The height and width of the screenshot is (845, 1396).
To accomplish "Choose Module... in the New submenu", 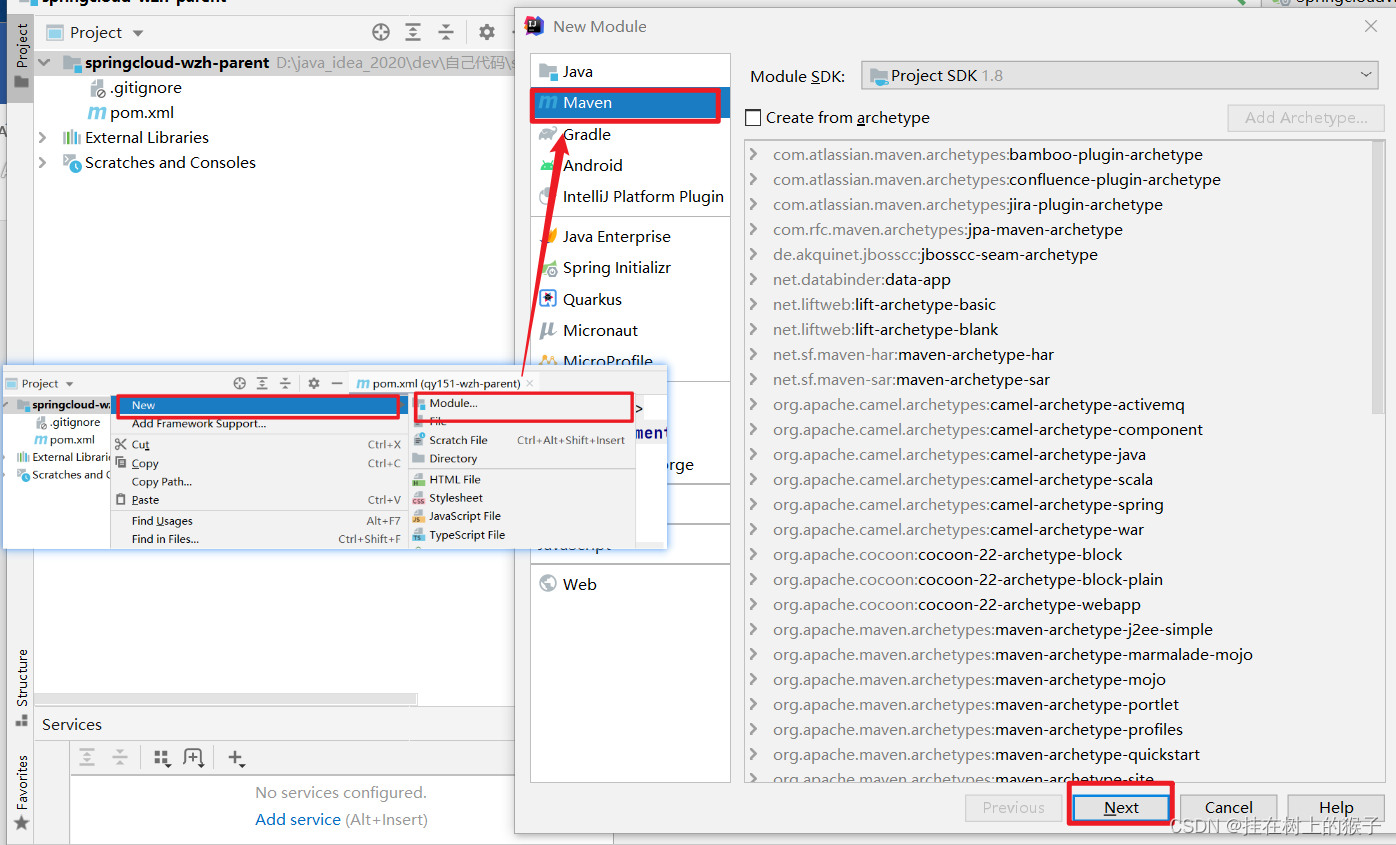I will click(523, 404).
